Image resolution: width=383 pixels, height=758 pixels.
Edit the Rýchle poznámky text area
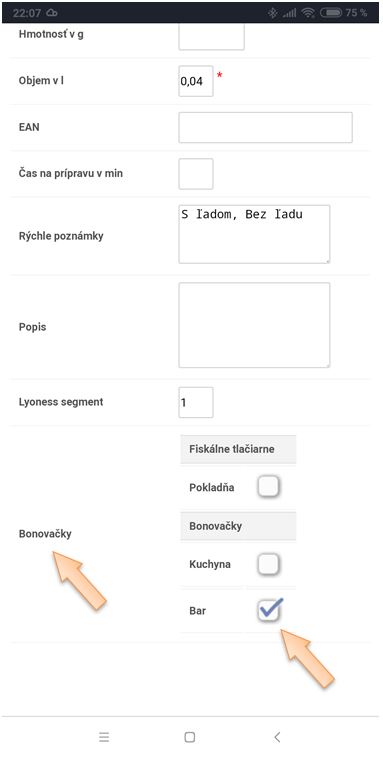click(x=254, y=234)
